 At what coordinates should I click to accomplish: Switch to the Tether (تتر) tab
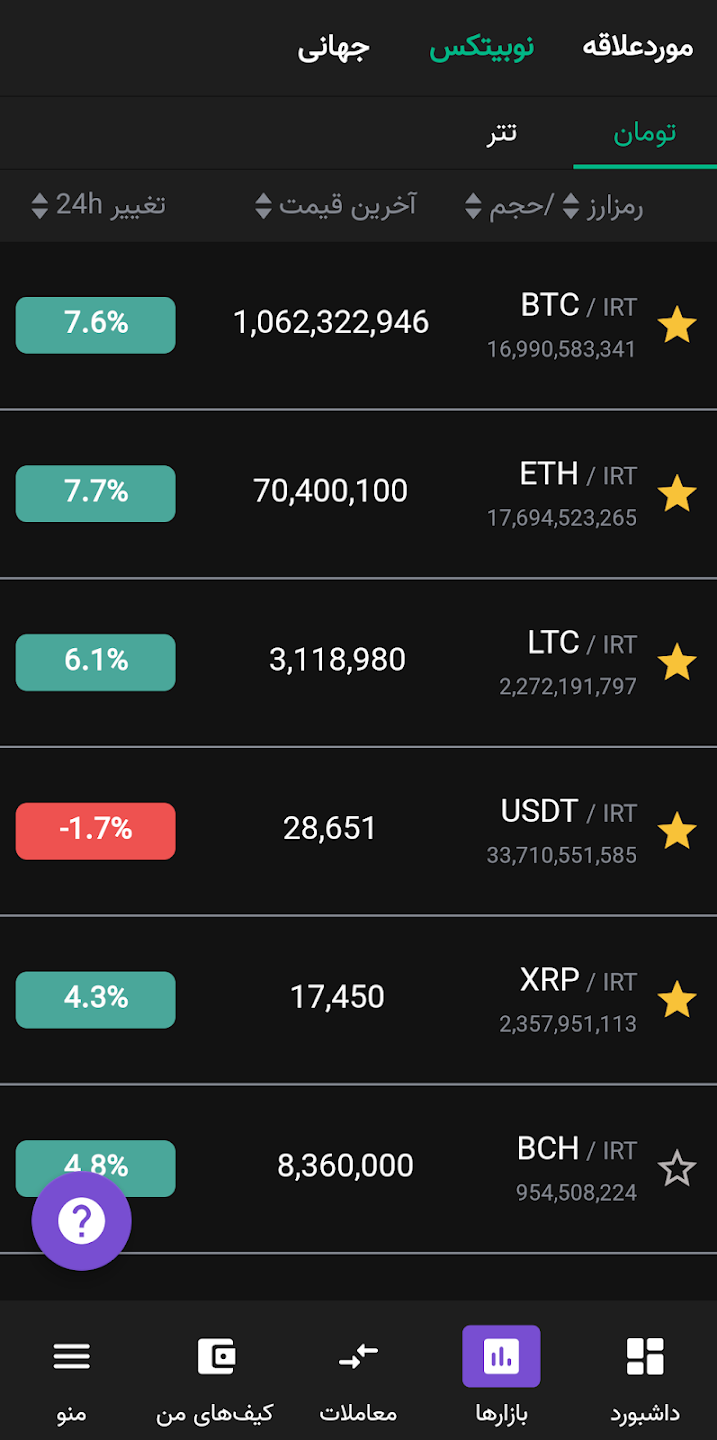coord(502,132)
